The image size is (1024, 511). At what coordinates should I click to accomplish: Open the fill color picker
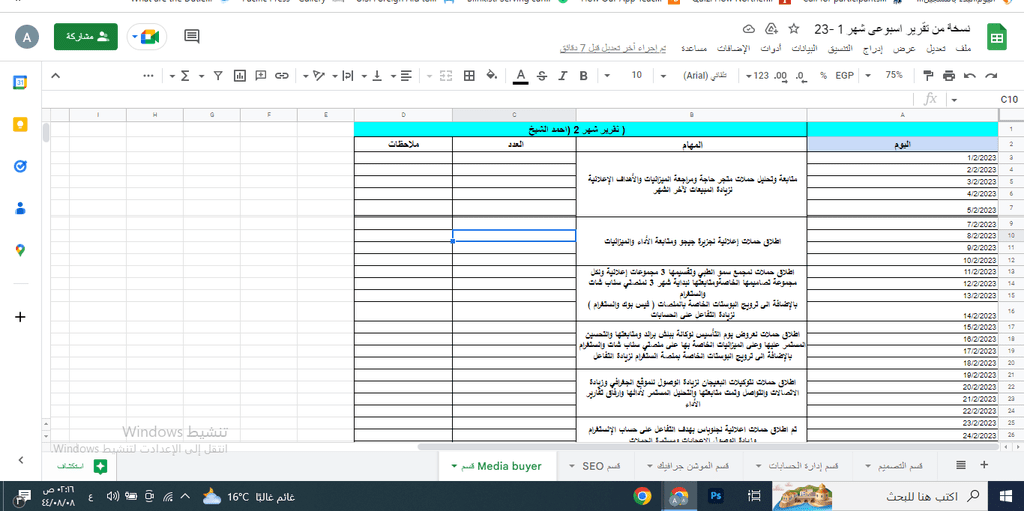(x=492, y=76)
